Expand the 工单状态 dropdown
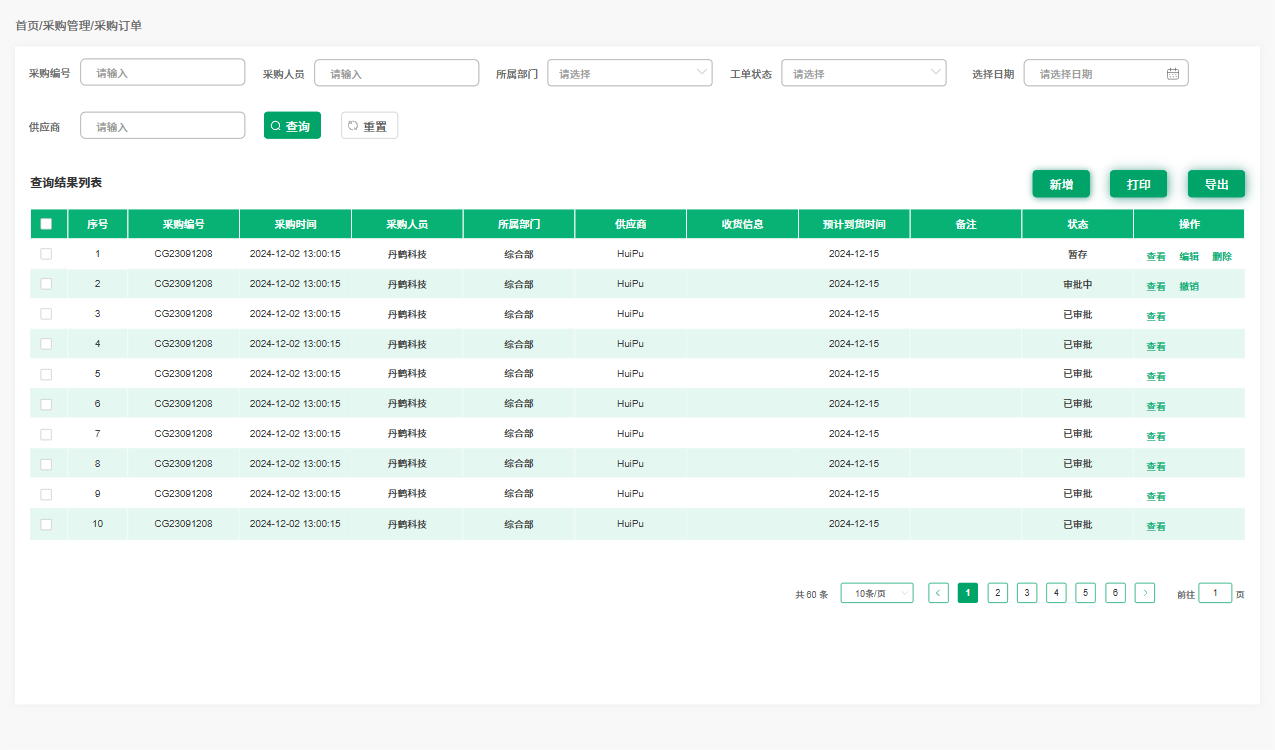This screenshot has height=750, width=1275. coord(863,73)
